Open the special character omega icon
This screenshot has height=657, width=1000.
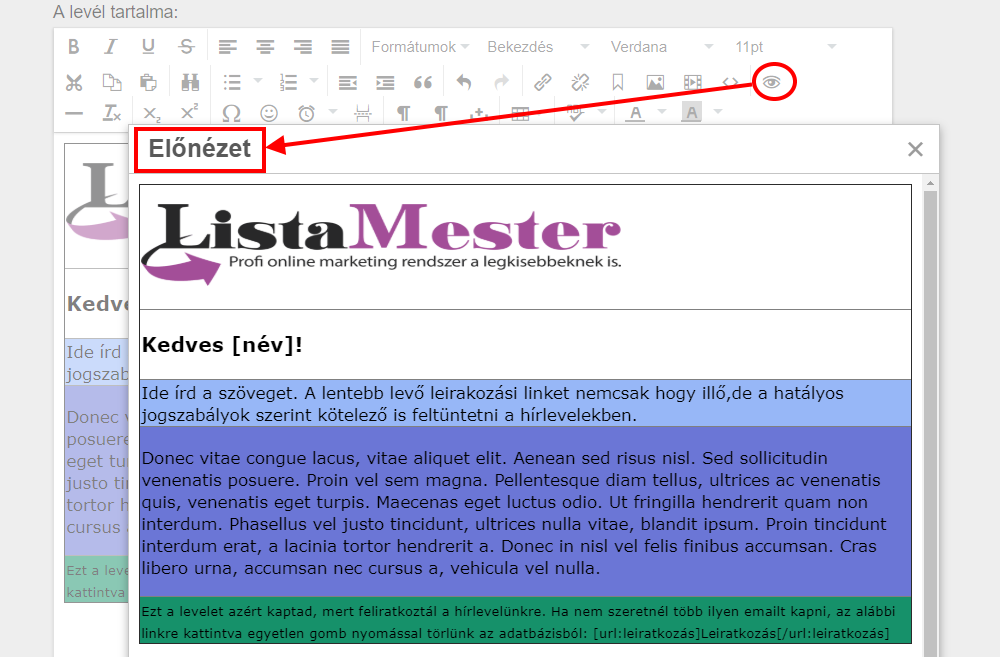click(x=231, y=114)
